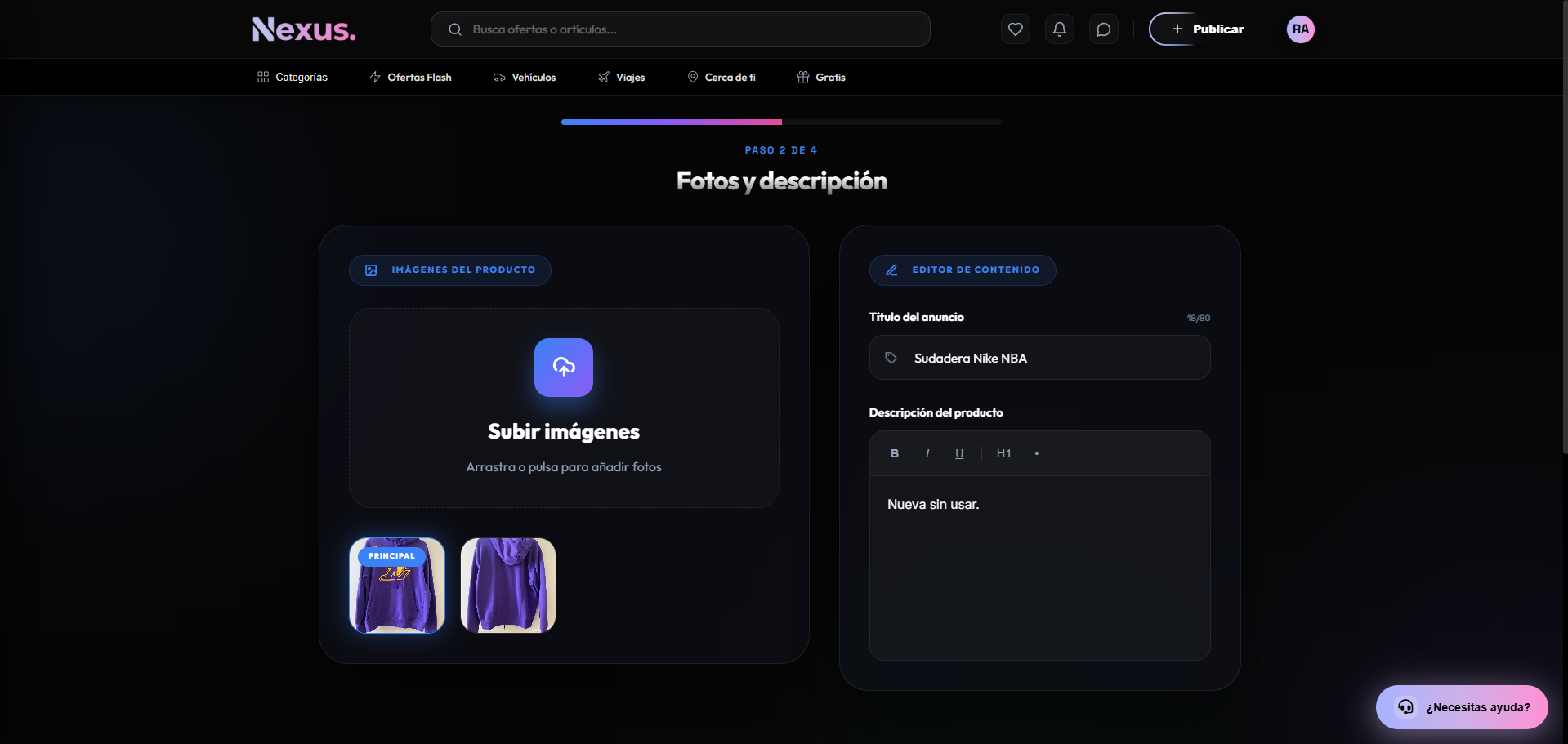Open the ¿Necesitas ayuda? chat button
1568x744 pixels.
pyautogui.click(x=1462, y=707)
